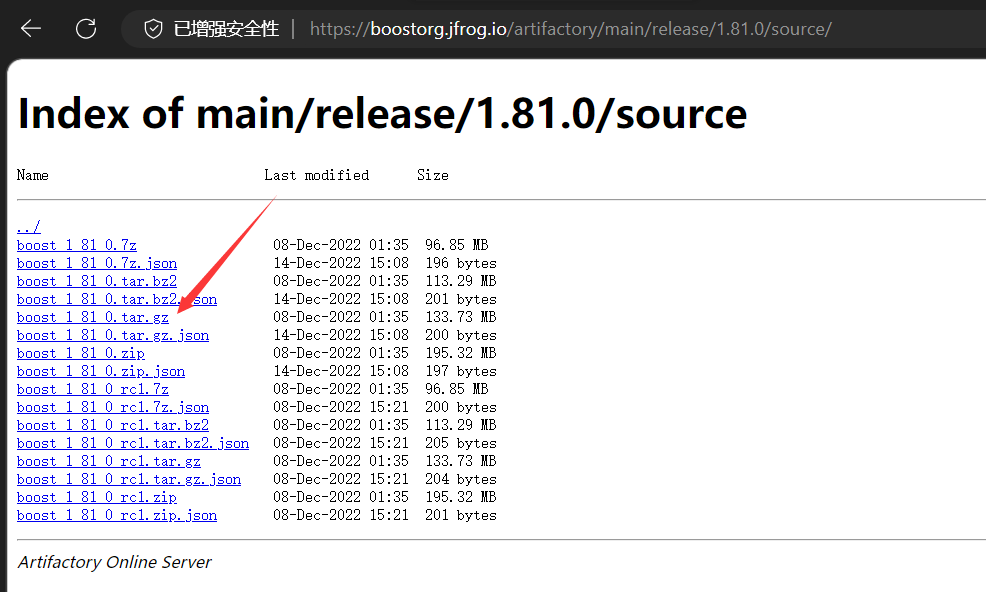The image size is (986, 592).
Task: Click the page reload icon
Action: 85,28
